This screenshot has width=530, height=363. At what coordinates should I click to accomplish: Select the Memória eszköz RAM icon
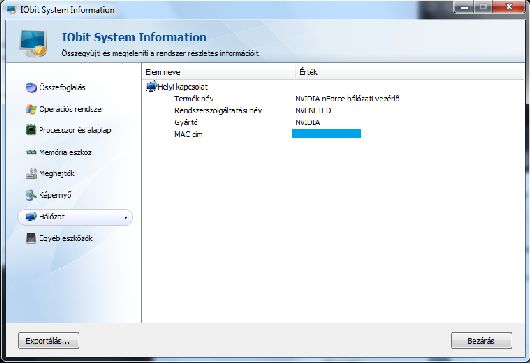31,152
